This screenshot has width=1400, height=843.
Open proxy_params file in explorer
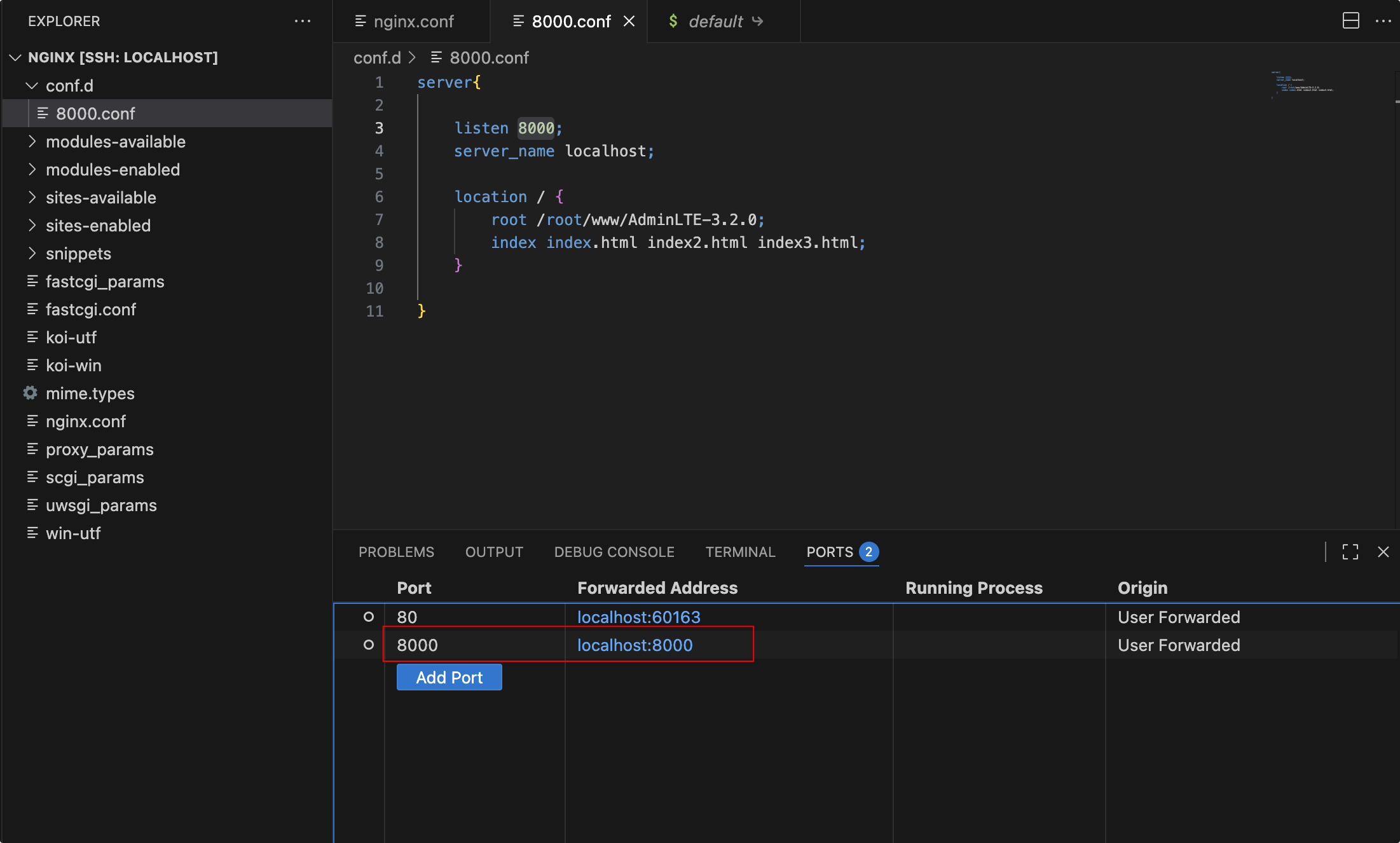click(99, 449)
